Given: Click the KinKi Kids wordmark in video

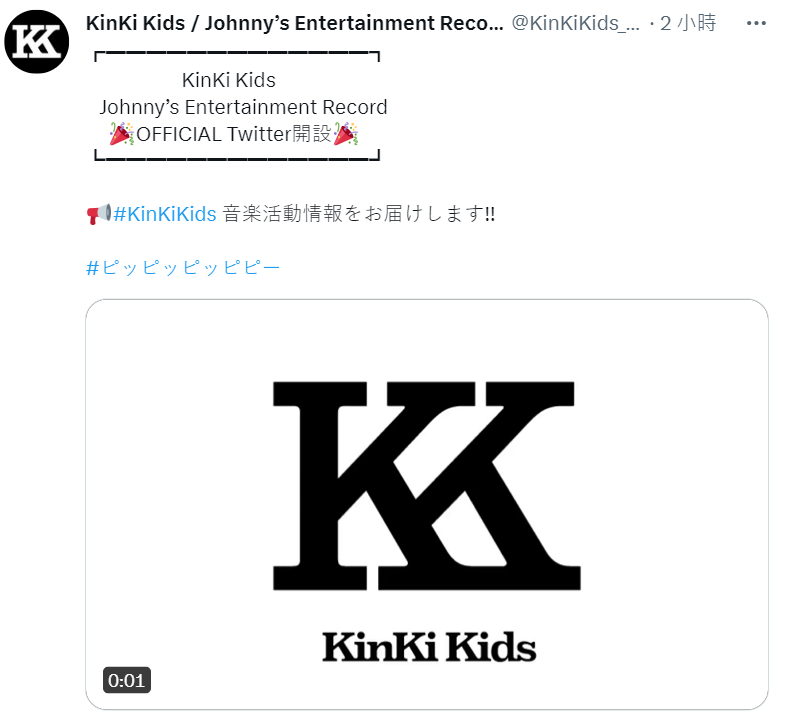Looking at the screenshot, I should pyautogui.click(x=429, y=647).
